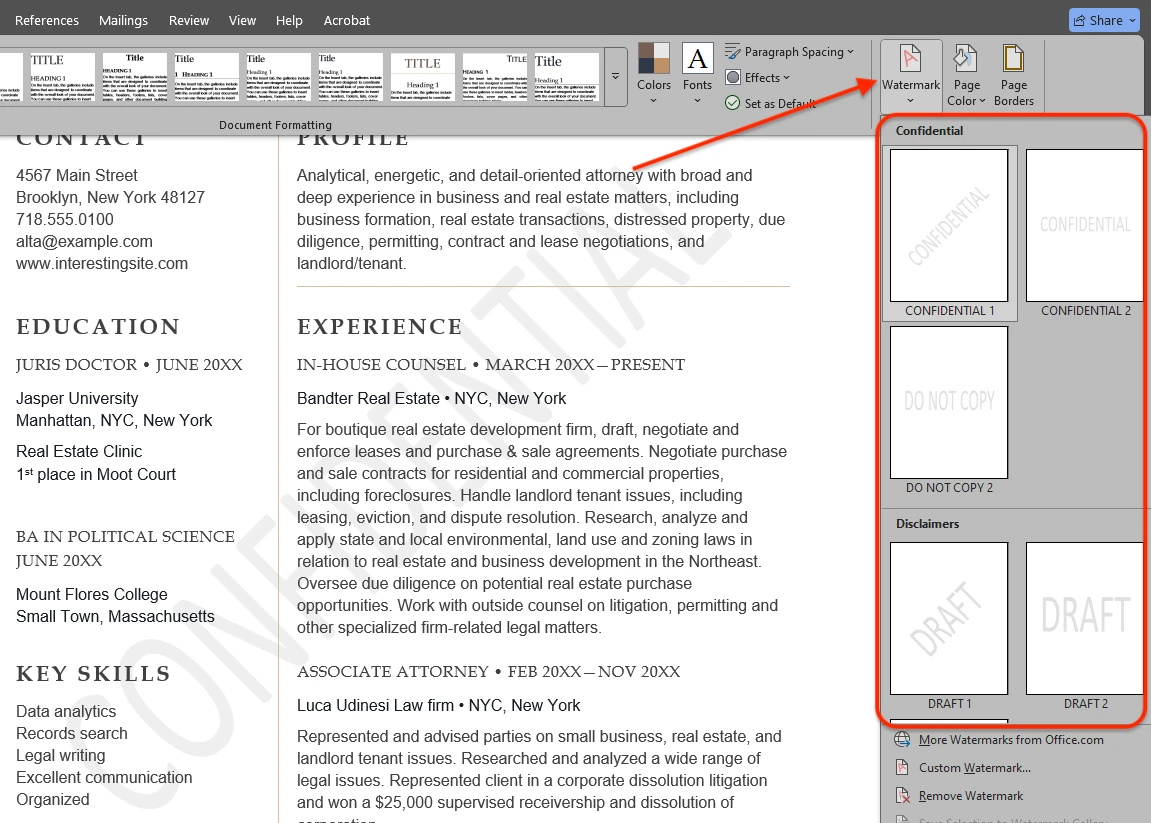Click the Effects icon in the ribbon
The image size is (1151, 823).
(734, 78)
